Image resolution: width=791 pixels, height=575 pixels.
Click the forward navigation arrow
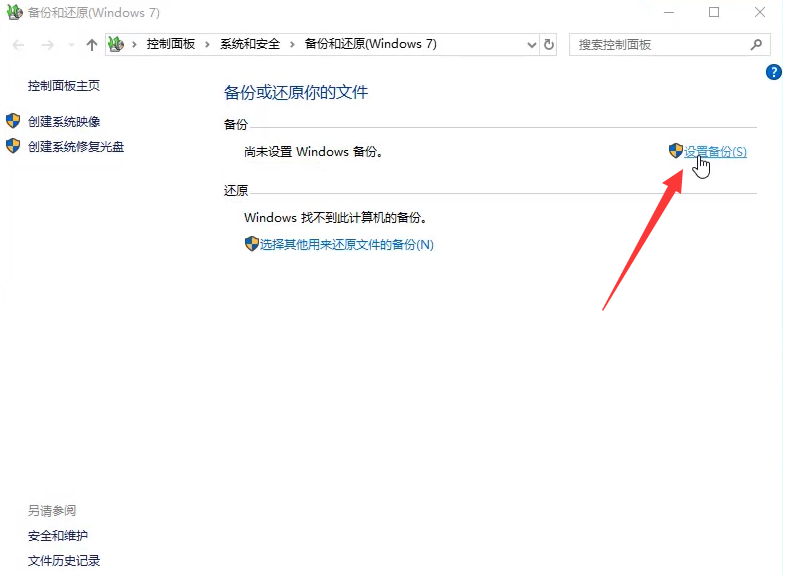(47, 45)
